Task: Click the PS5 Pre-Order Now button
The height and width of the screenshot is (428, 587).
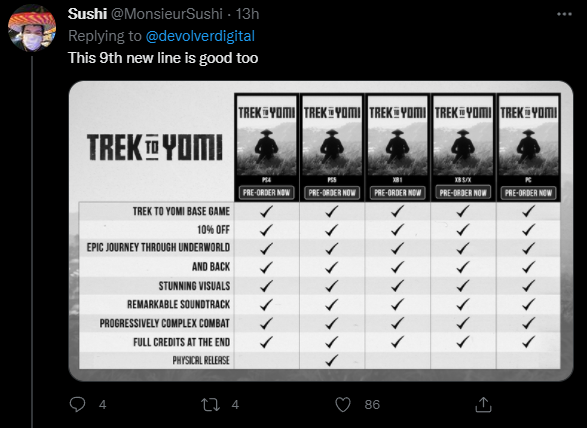Action: tap(332, 193)
